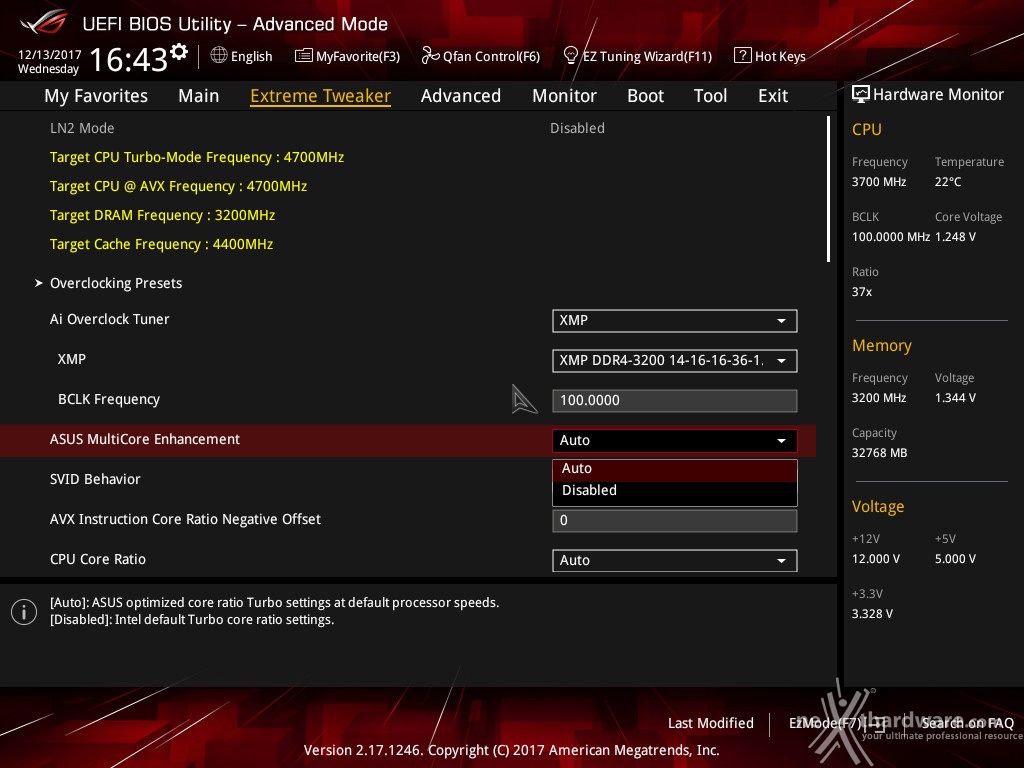Click LN2 Mode 'Disabled' value
Viewport: 1024px width, 768px height.
577,128
